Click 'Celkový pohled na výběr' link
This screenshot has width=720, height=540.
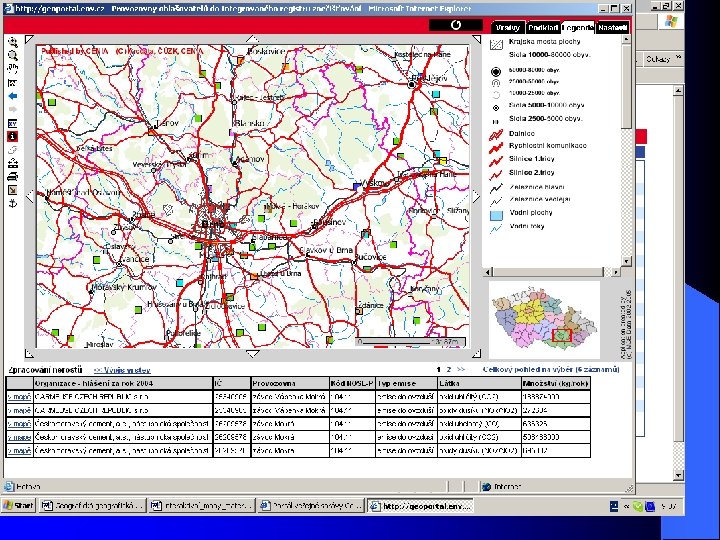[x=551, y=370]
